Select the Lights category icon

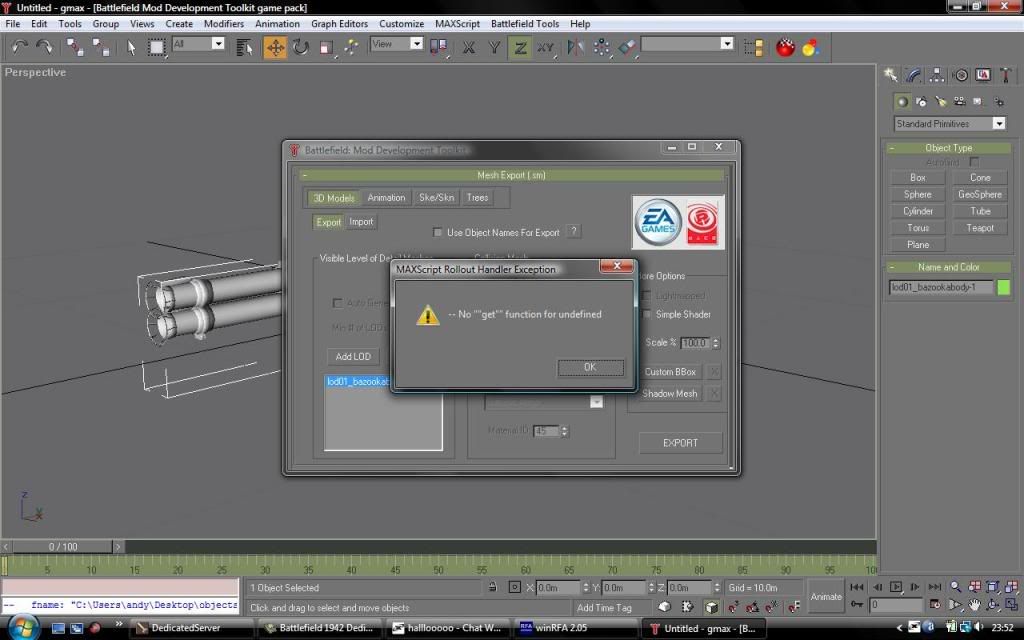pyautogui.click(x=940, y=101)
